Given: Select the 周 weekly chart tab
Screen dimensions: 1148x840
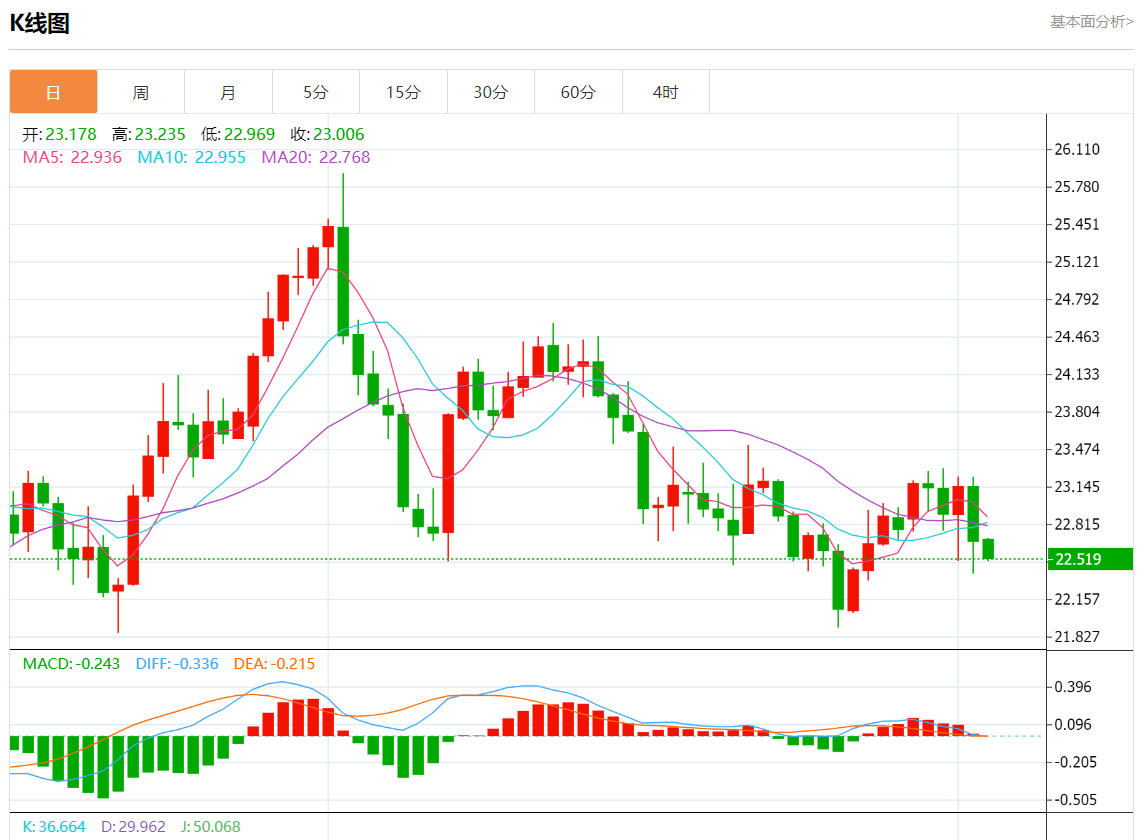Looking at the screenshot, I should pyautogui.click(x=141, y=92).
